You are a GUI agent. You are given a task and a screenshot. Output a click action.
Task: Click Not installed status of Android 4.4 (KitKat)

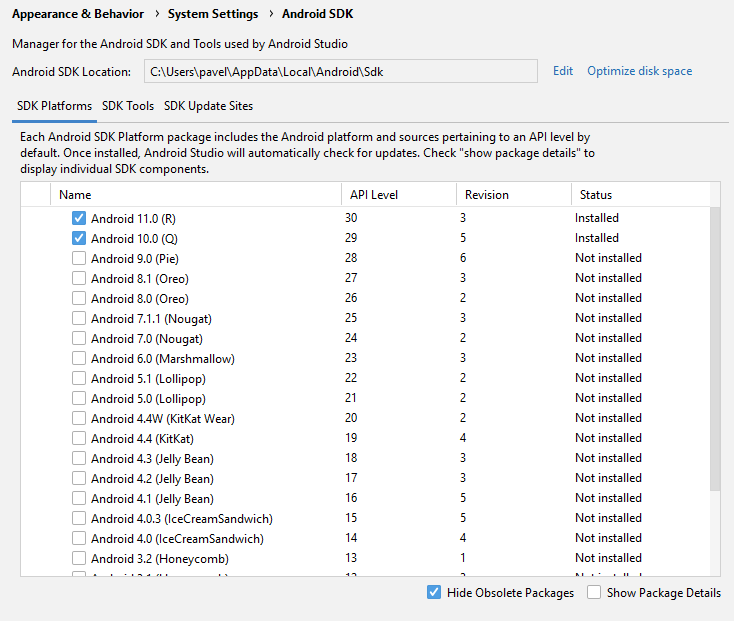pyautogui.click(x=609, y=438)
